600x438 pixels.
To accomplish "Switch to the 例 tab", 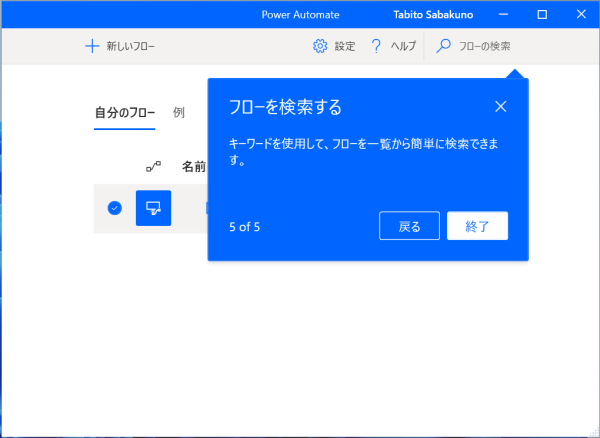I will [179, 112].
